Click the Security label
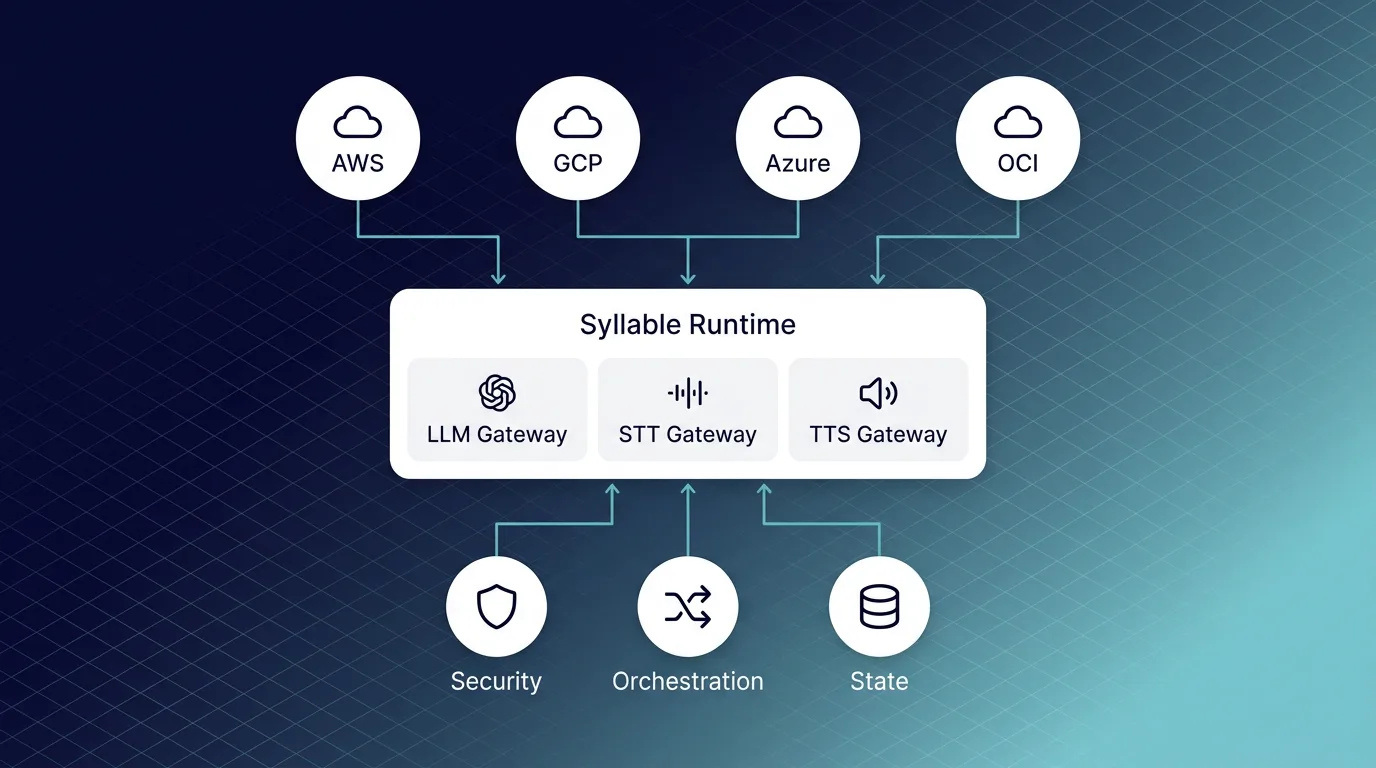1376x768 pixels. click(x=496, y=681)
